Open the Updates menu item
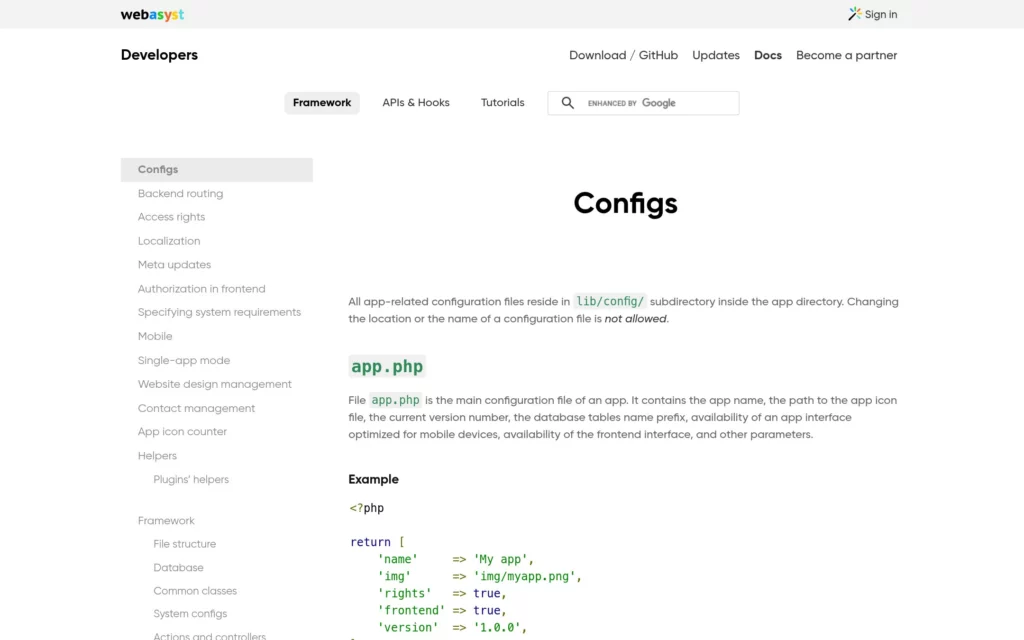The height and width of the screenshot is (640, 1024). tap(716, 56)
